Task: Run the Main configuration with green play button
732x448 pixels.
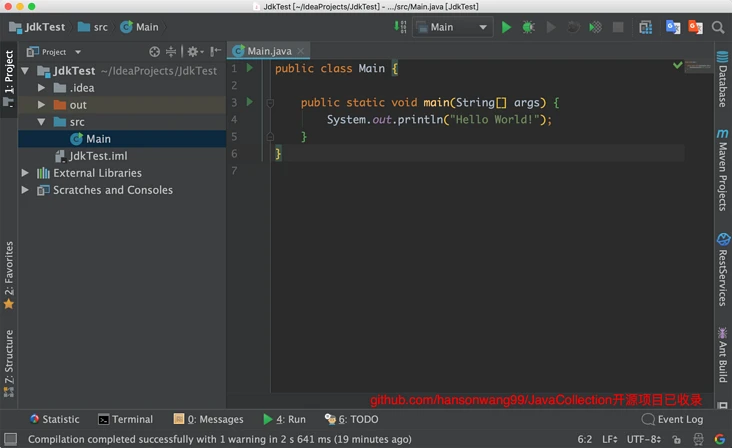Action: click(x=506, y=27)
